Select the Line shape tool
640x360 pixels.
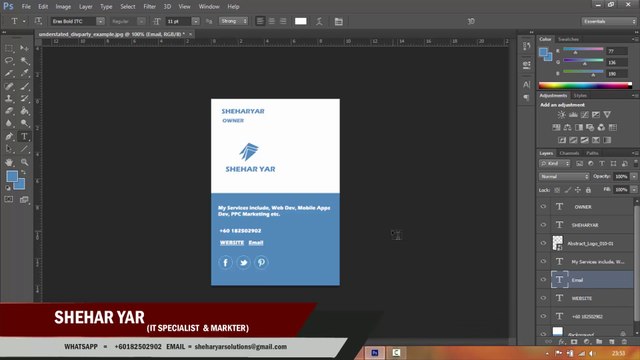(x=24, y=149)
